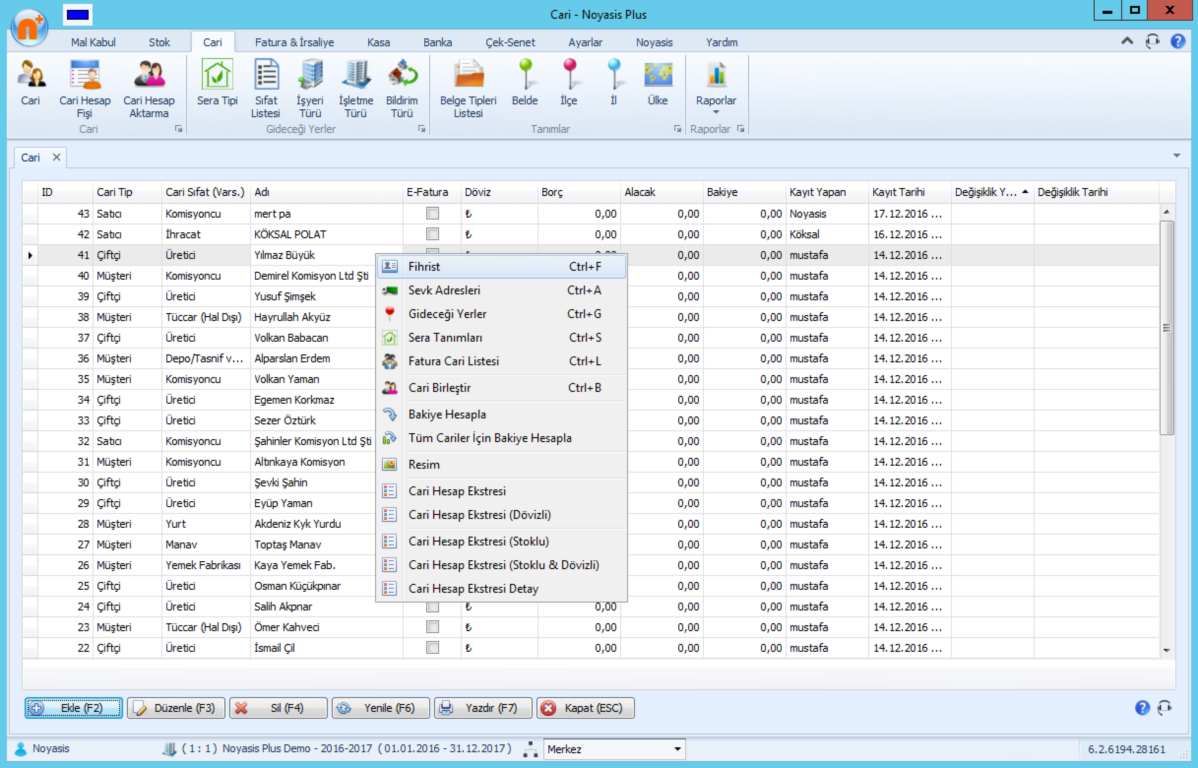Image resolution: width=1198 pixels, height=768 pixels.
Task: Click the company books icon in status bar
Action: tap(170, 749)
